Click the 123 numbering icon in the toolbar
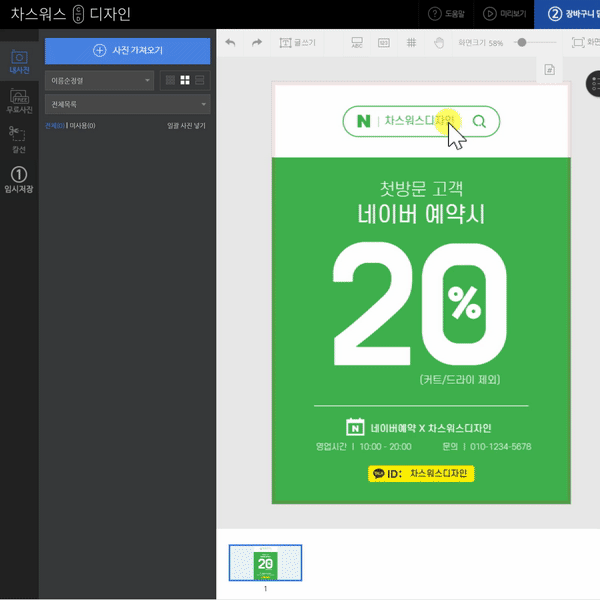Image resolution: width=600 pixels, height=600 pixels. pyautogui.click(x=383, y=42)
